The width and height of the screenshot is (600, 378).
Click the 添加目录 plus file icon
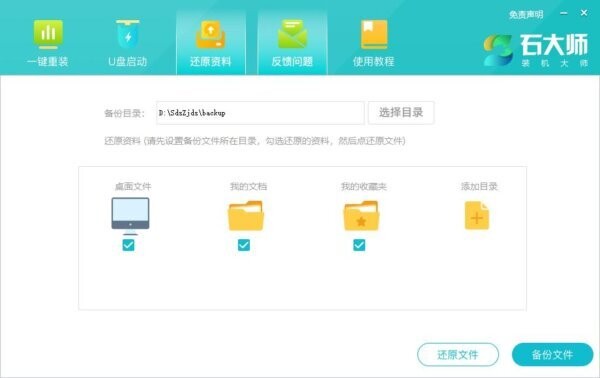coord(477,215)
